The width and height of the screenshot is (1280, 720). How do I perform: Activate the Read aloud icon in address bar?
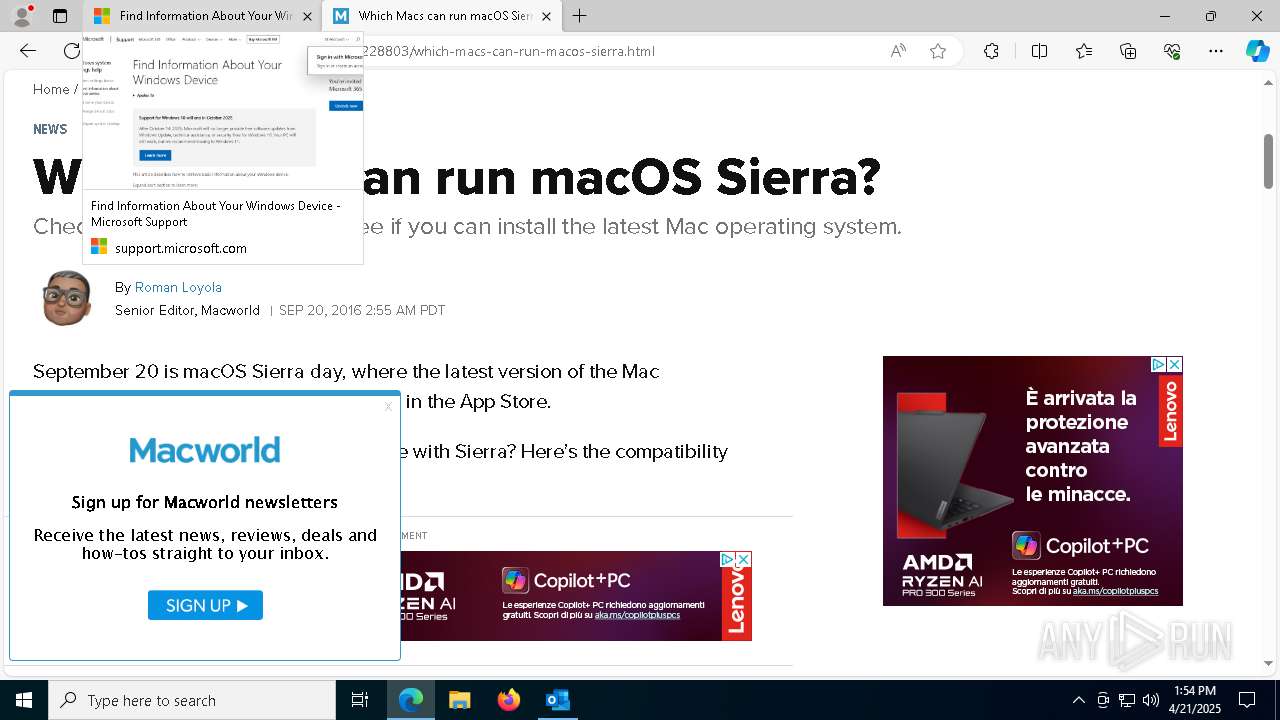[898, 51]
